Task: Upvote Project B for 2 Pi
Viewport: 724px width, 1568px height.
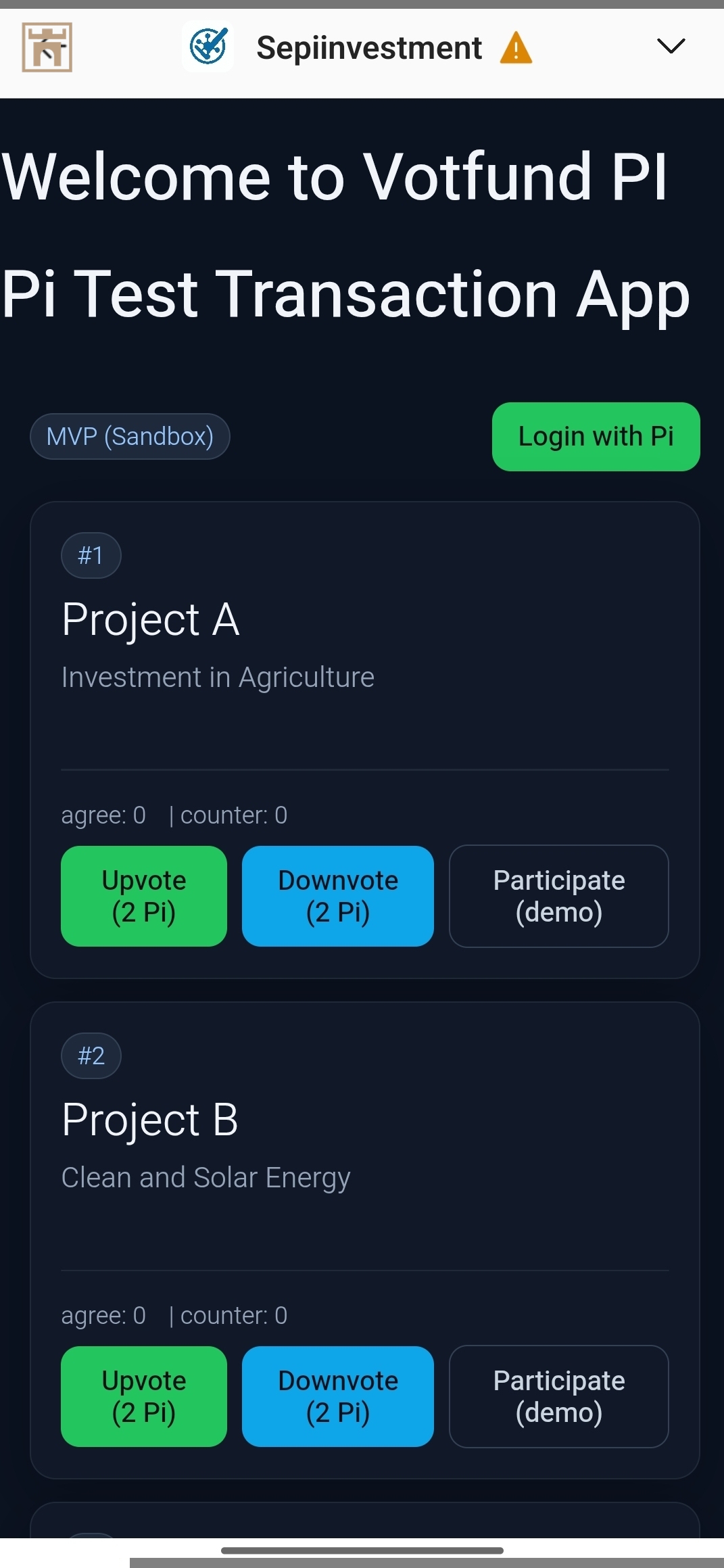Action: 144,1396
